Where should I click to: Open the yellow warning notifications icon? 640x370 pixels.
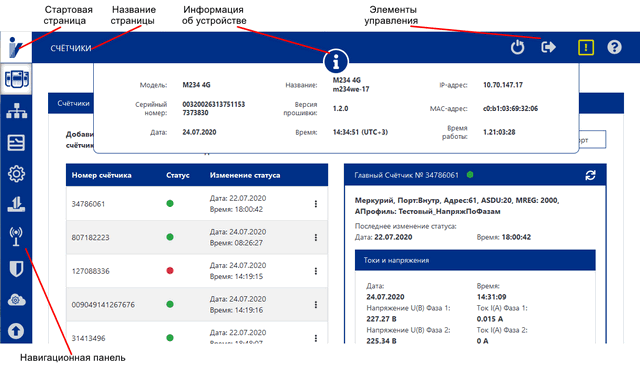pos(586,47)
